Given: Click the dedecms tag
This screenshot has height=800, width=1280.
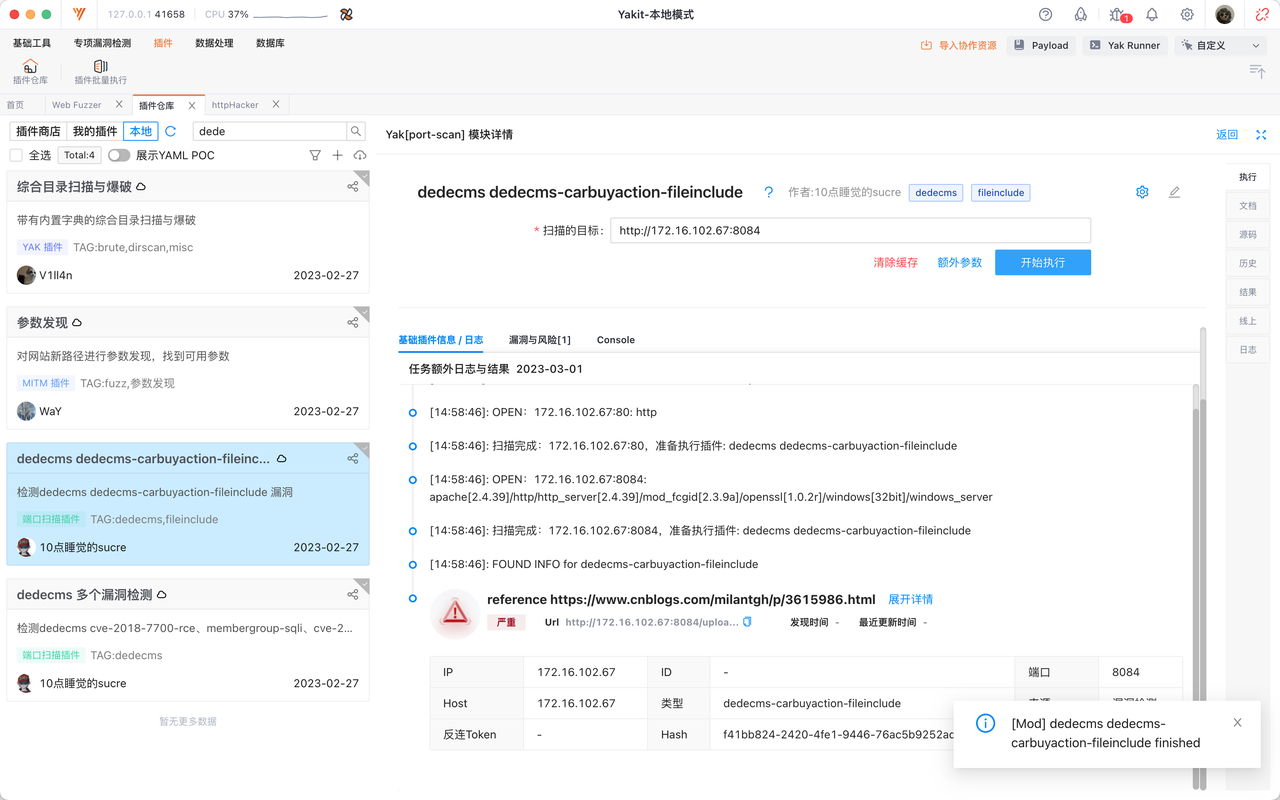Looking at the screenshot, I should [936, 192].
